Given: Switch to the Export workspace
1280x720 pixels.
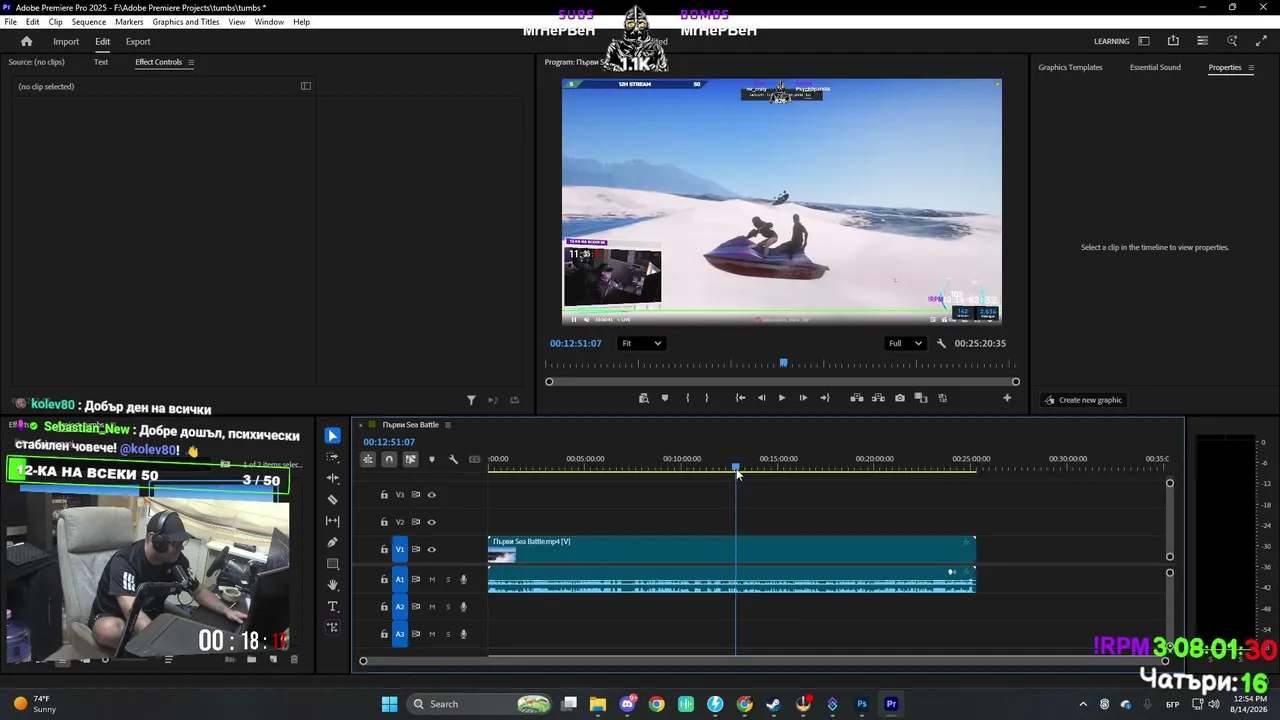Looking at the screenshot, I should pos(138,42).
